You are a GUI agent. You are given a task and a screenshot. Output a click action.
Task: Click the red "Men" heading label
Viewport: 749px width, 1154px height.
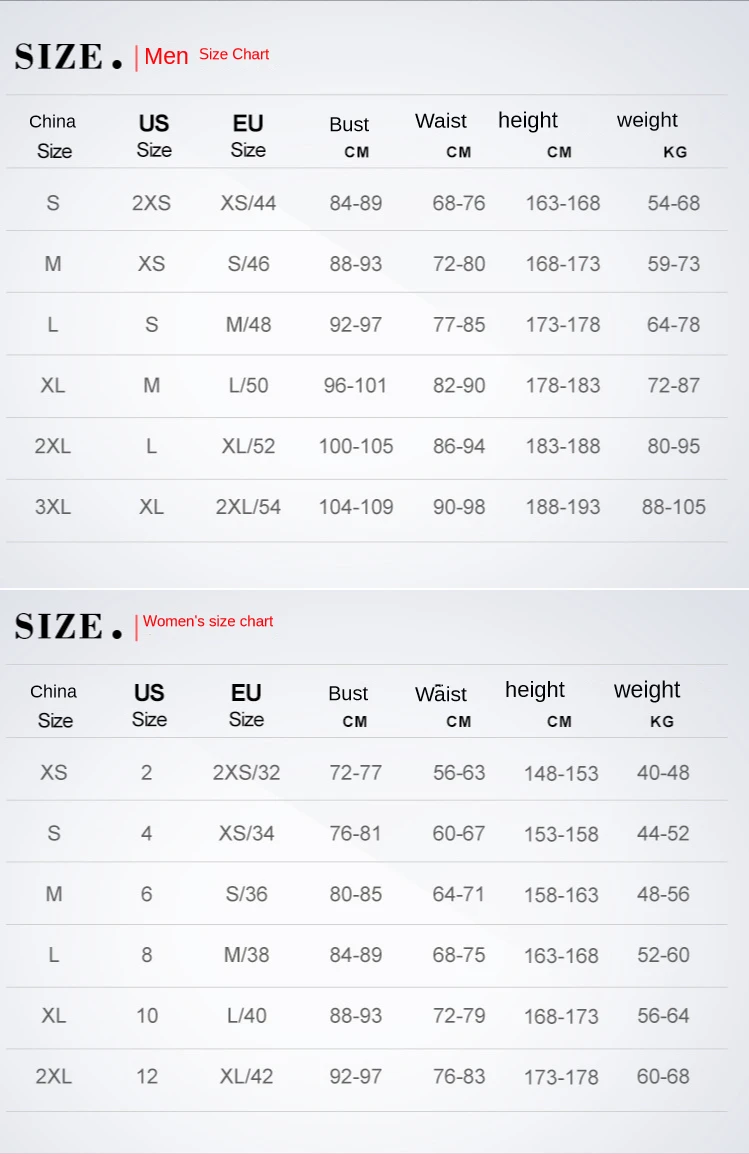click(x=166, y=56)
